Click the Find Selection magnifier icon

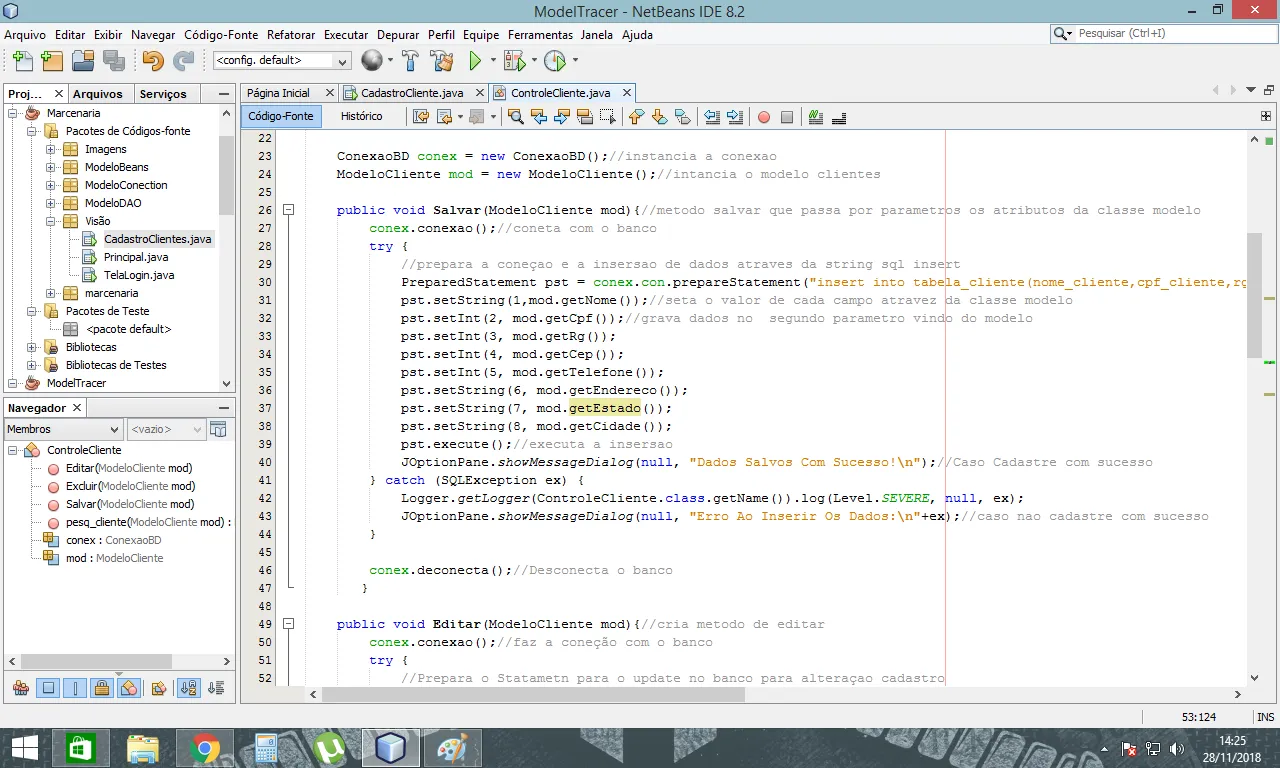coord(516,117)
